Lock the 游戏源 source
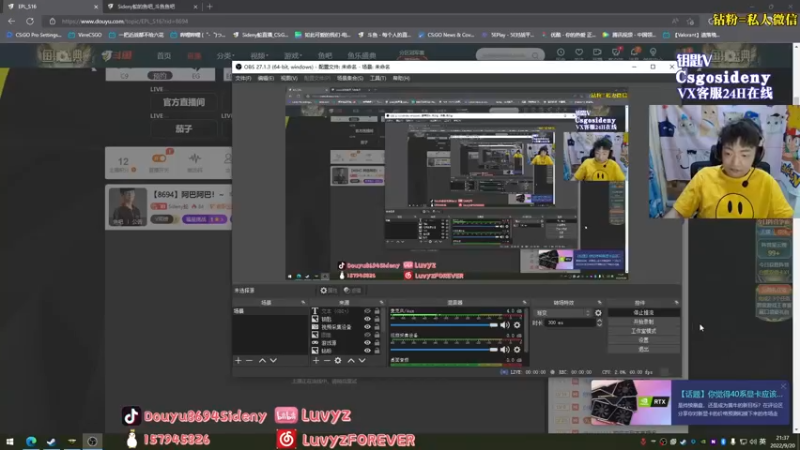The width and height of the screenshot is (800, 450). pyautogui.click(x=377, y=343)
